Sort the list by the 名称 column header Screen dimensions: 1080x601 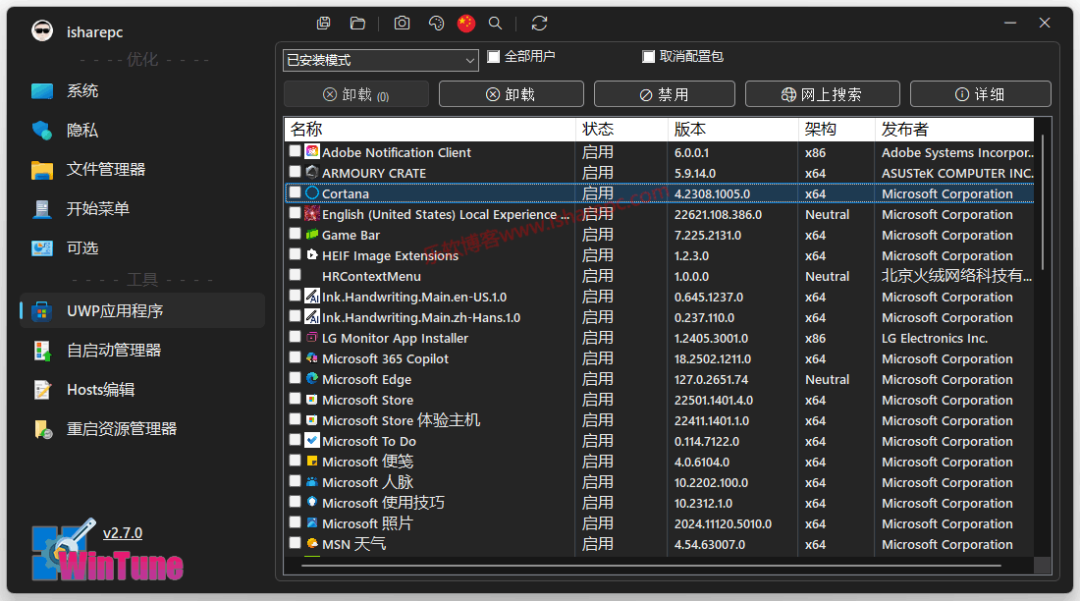click(x=430, y=129)
